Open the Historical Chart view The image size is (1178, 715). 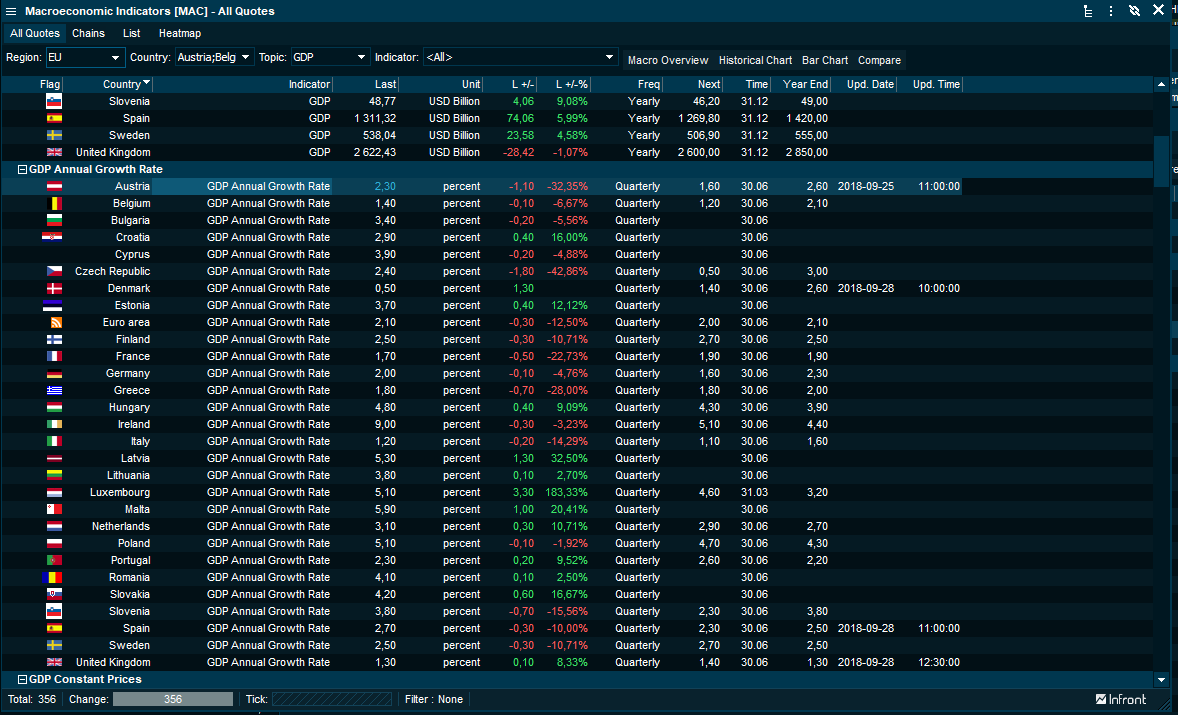point(755,60)
